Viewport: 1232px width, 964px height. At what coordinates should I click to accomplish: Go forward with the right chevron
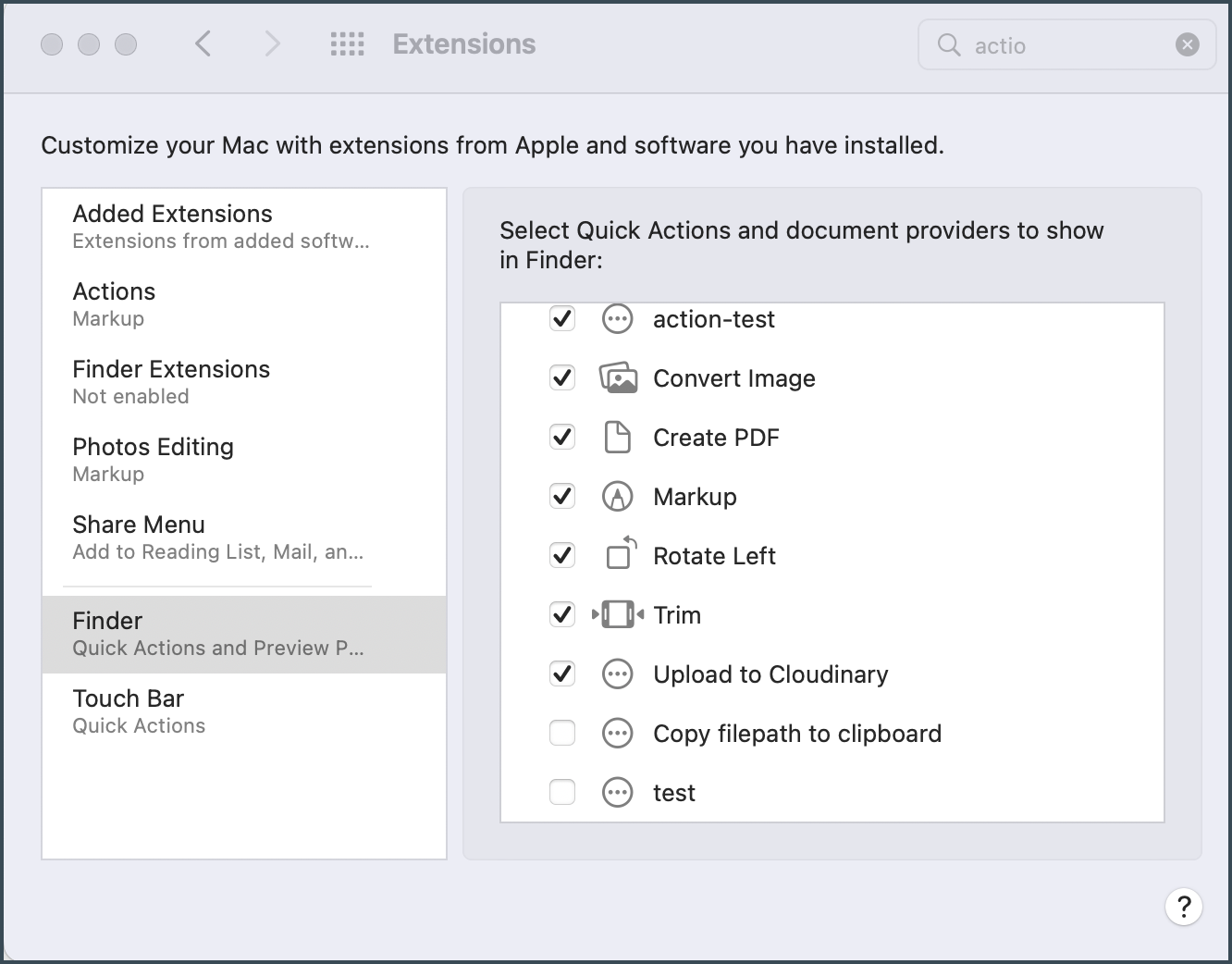click(272, 43)
